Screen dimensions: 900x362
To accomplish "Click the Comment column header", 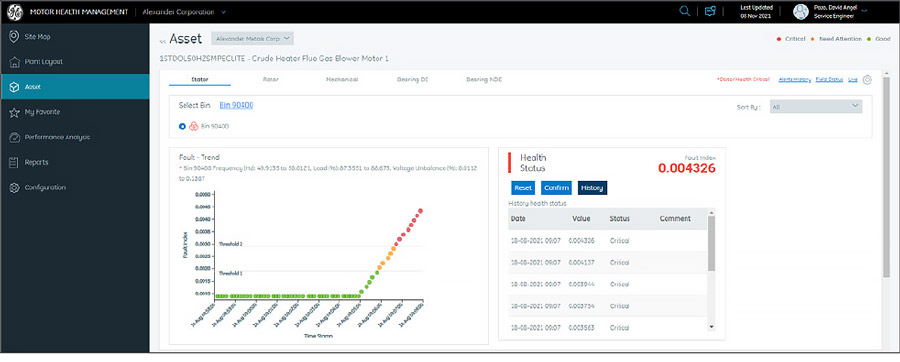I will click(675, 219).
